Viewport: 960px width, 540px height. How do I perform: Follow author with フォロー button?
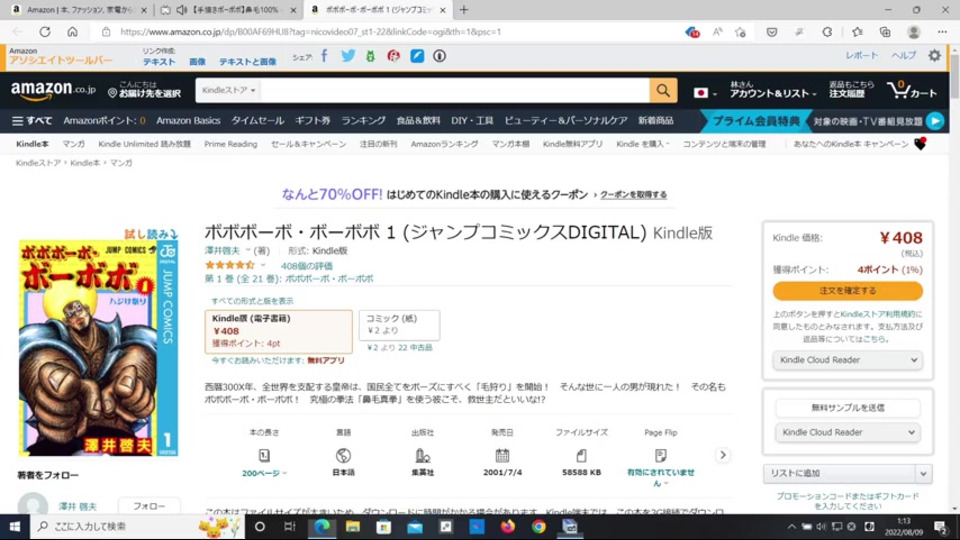tap(149, 506)
